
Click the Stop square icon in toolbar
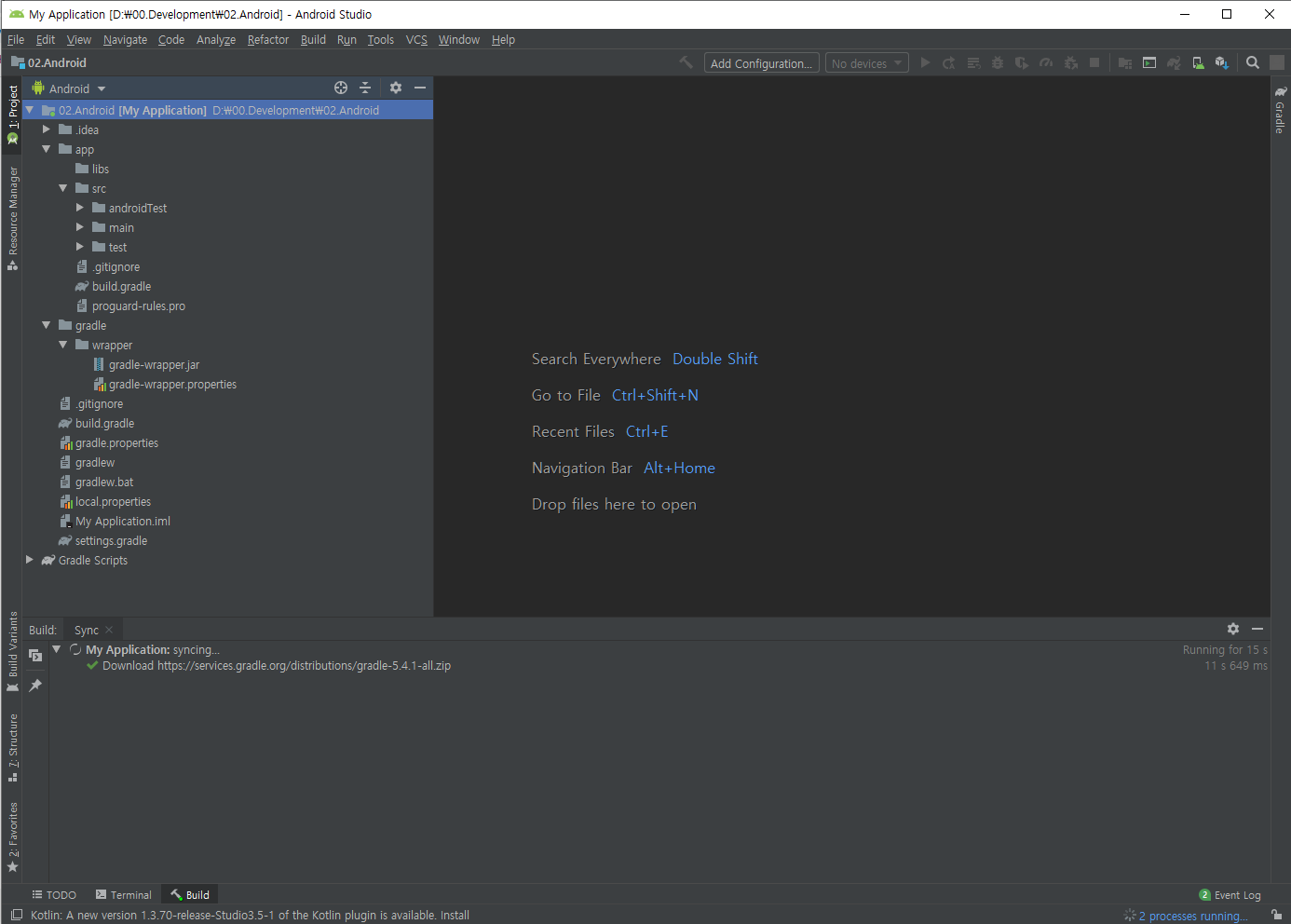(1094, 62)
